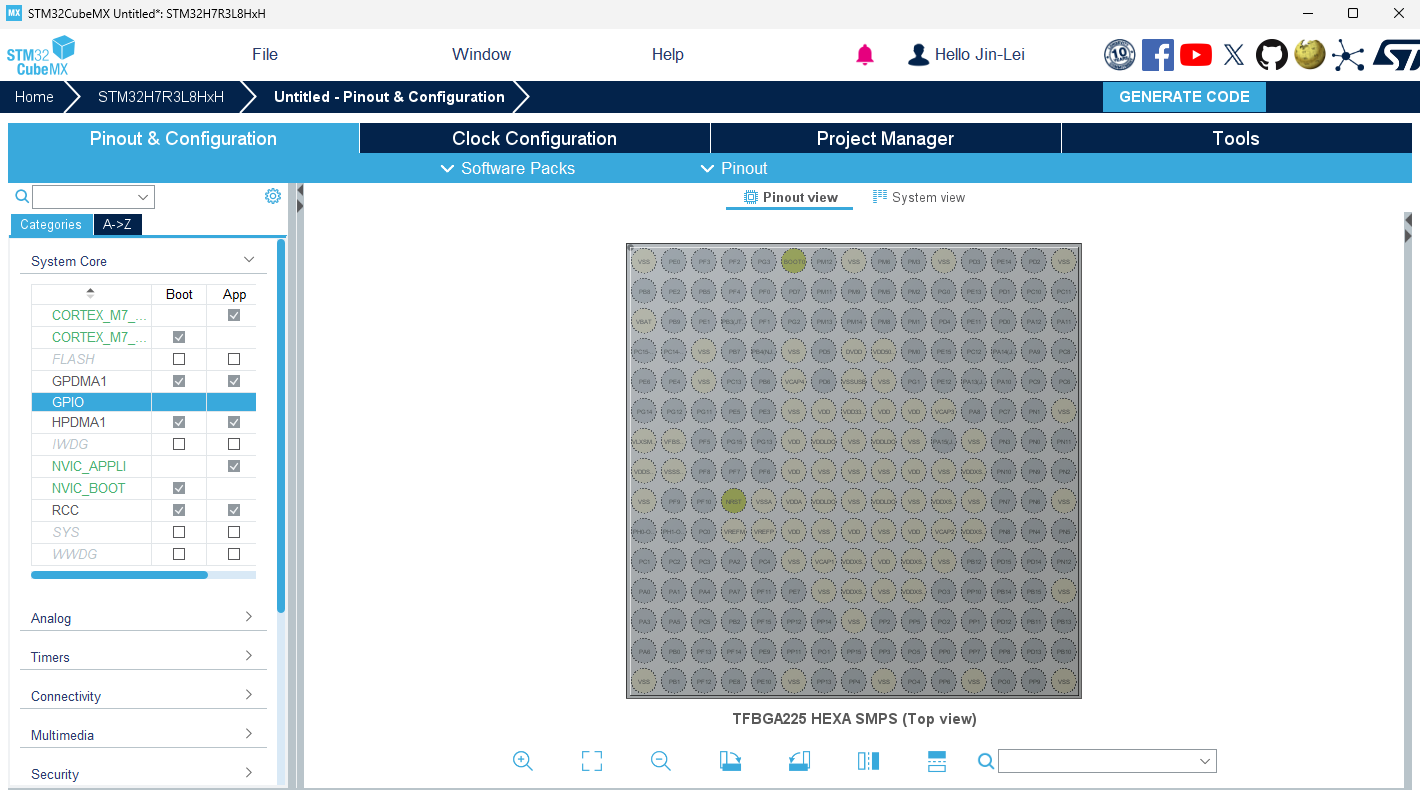Image resolution: width=1420 pixels, height=798 pixels.
Task: Select the highlighted NRST pin
Action: (733, 501)
